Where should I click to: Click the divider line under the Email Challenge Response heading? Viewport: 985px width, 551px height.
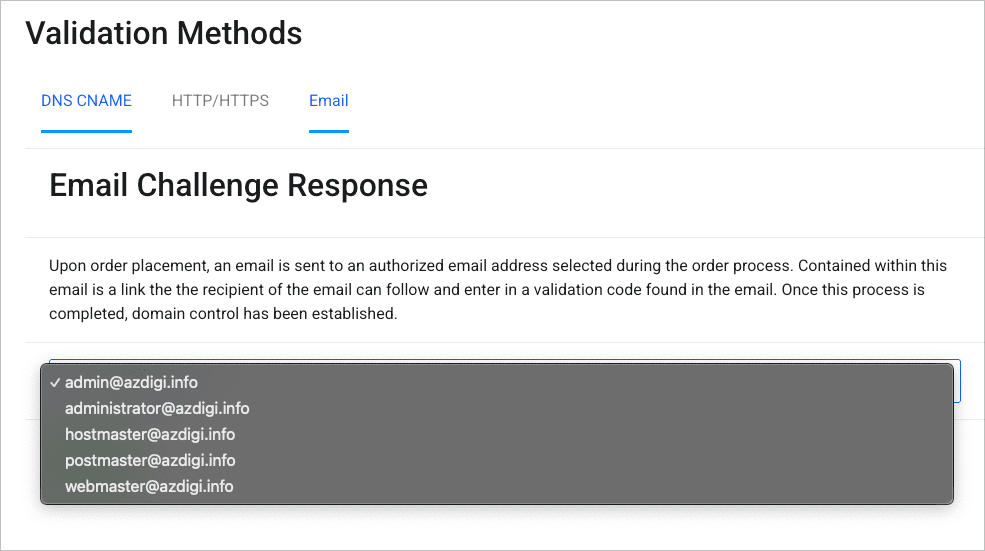click(x=500, y=237)
